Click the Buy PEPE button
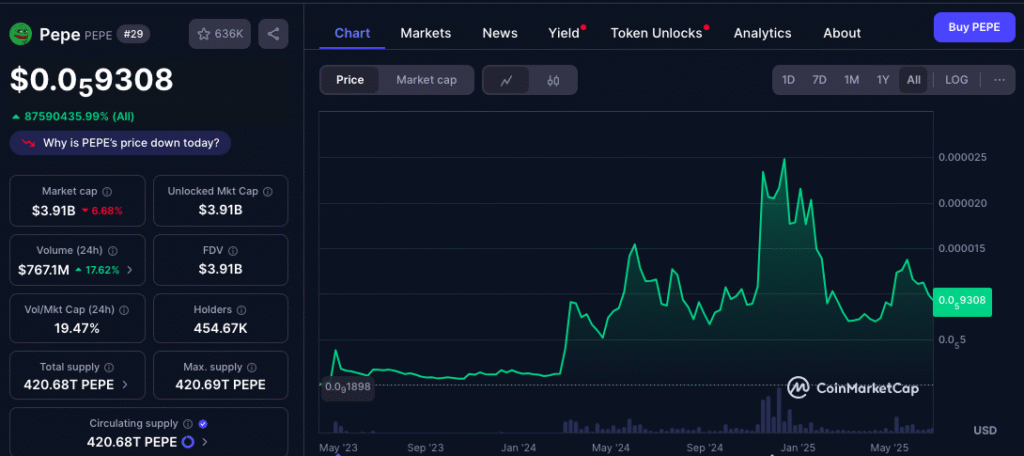The height and width of the screenshot is (456, 1024). (972, 28)
